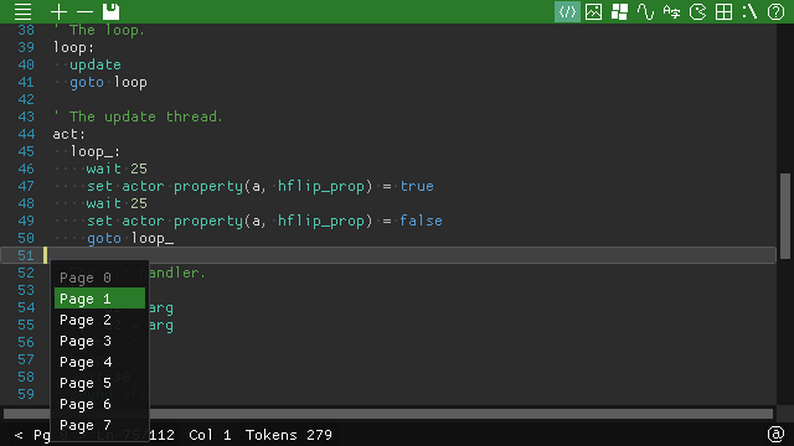Open the font editor view
Screen dimensions: 794x446
coord(672,12)
